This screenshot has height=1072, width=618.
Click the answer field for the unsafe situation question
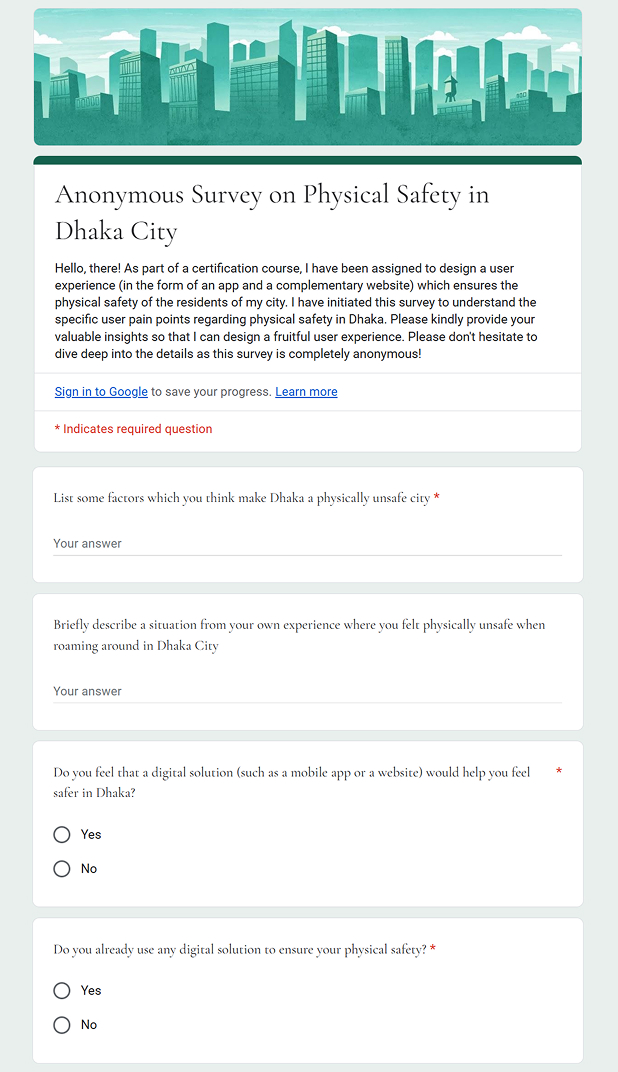point(307,691)
